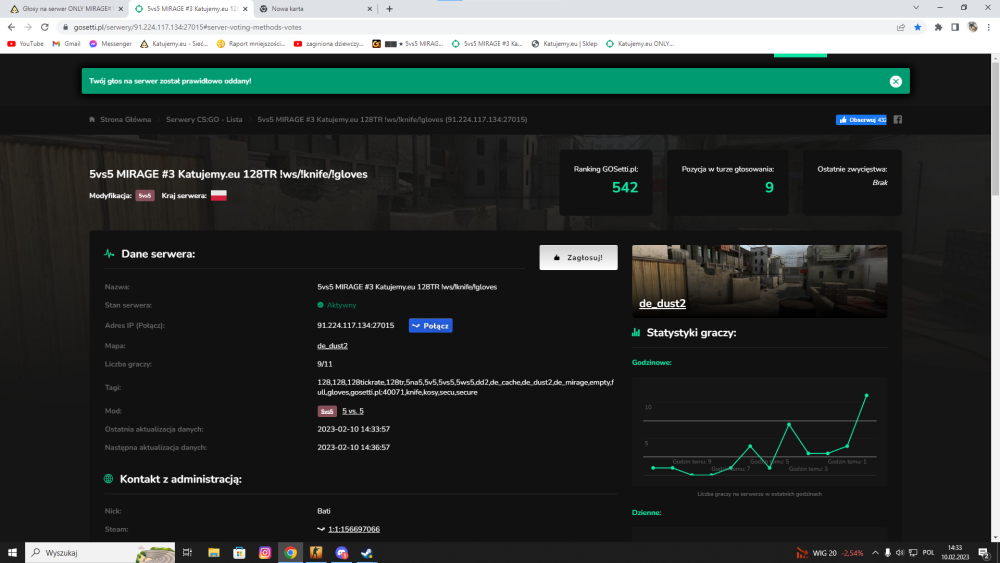Click the Wyszukaj taskbar search box
The image size is (1000, 563).
click(x=100, y=552)
